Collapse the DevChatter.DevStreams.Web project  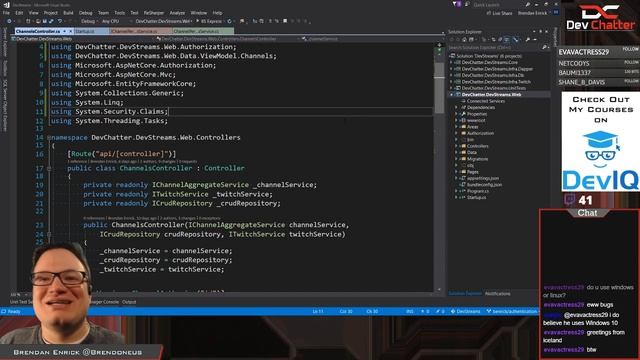click(x=451, y=95)
